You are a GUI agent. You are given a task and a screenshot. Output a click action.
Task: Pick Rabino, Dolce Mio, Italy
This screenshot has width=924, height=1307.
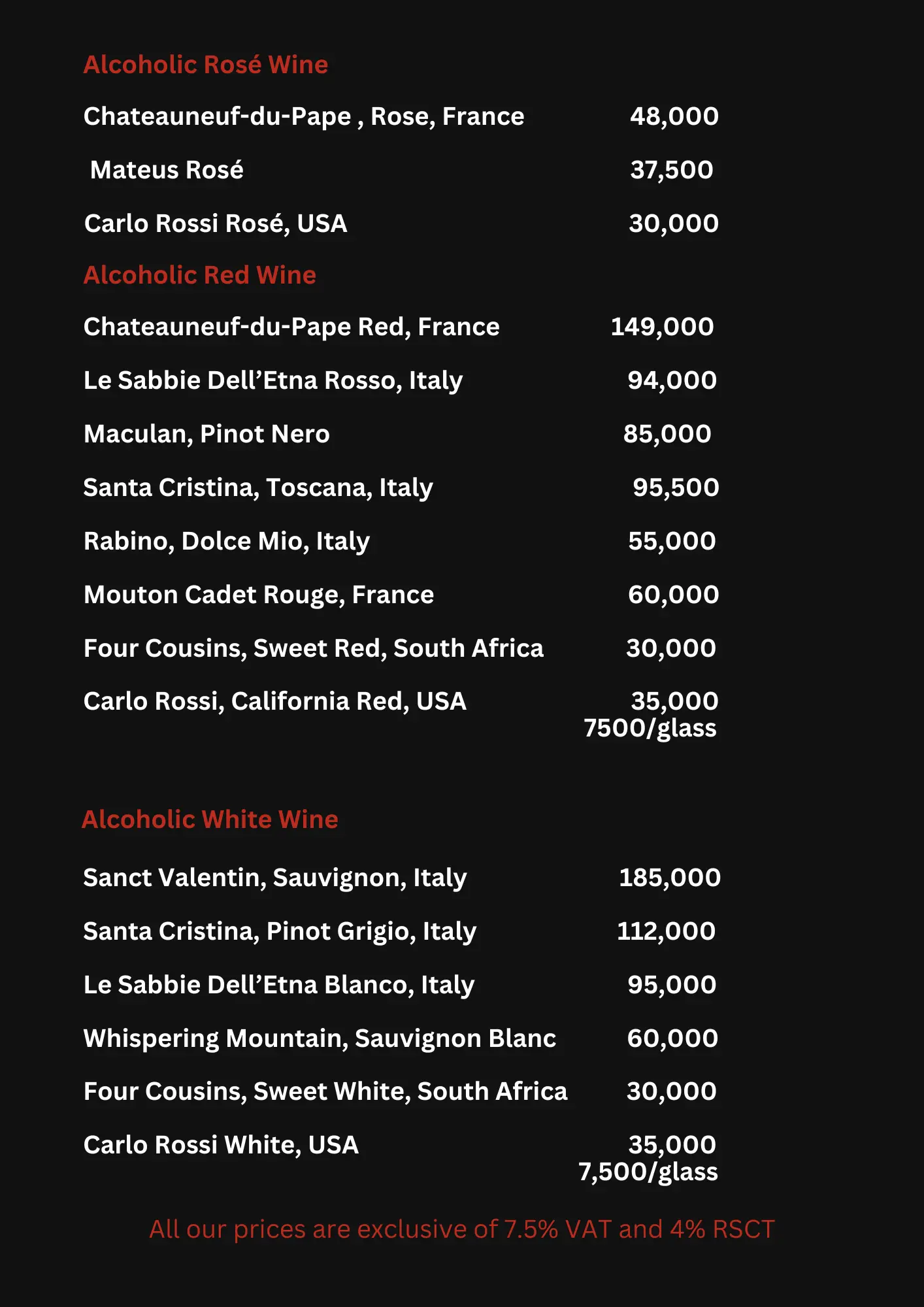(x=226, y=541)
